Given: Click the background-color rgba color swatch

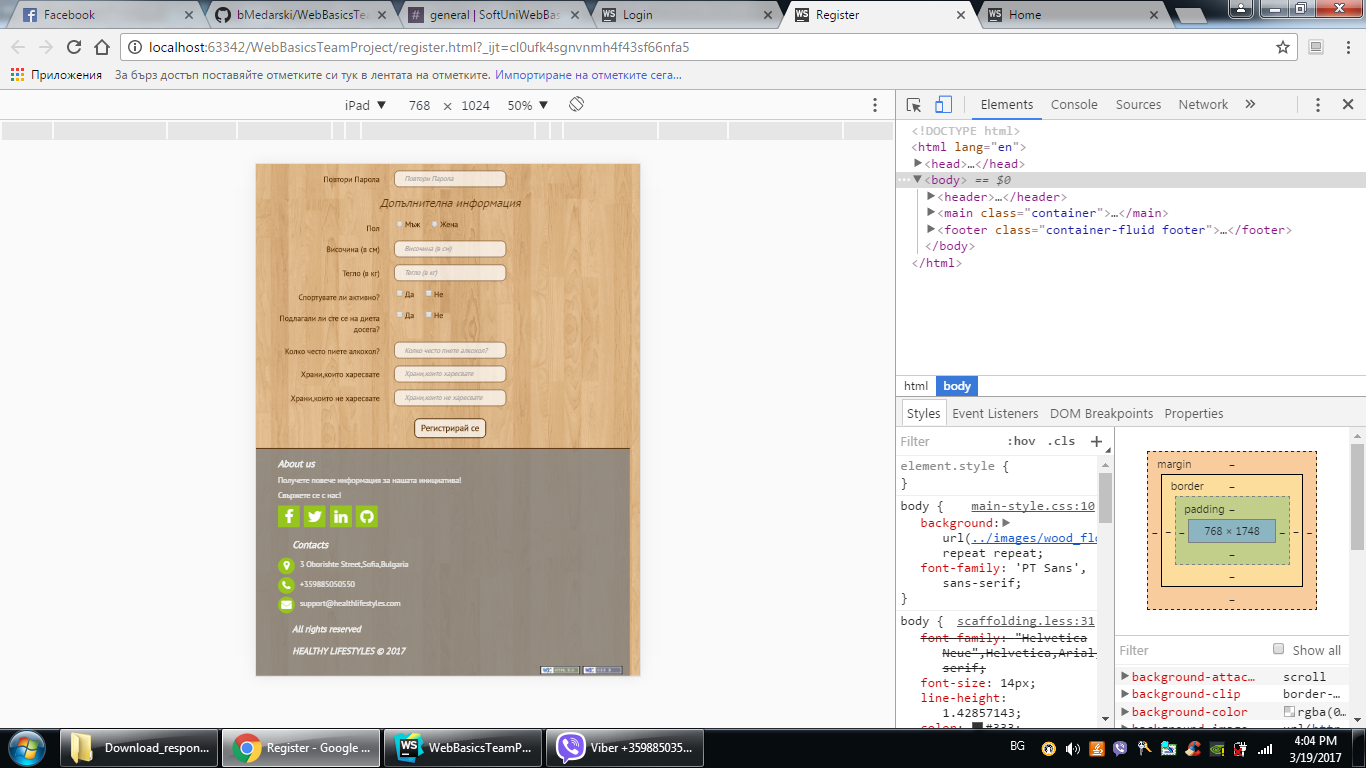Looking at the screenshot, I should [x=1289, y=712].
